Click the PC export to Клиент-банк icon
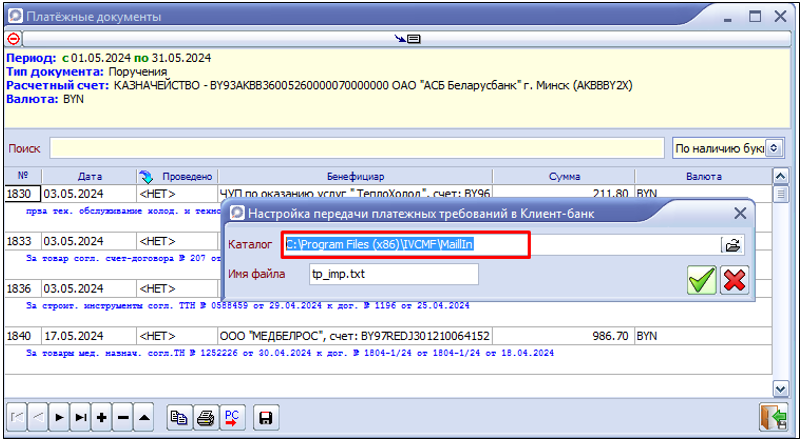The image size is (802, 441). click(232, 416)
